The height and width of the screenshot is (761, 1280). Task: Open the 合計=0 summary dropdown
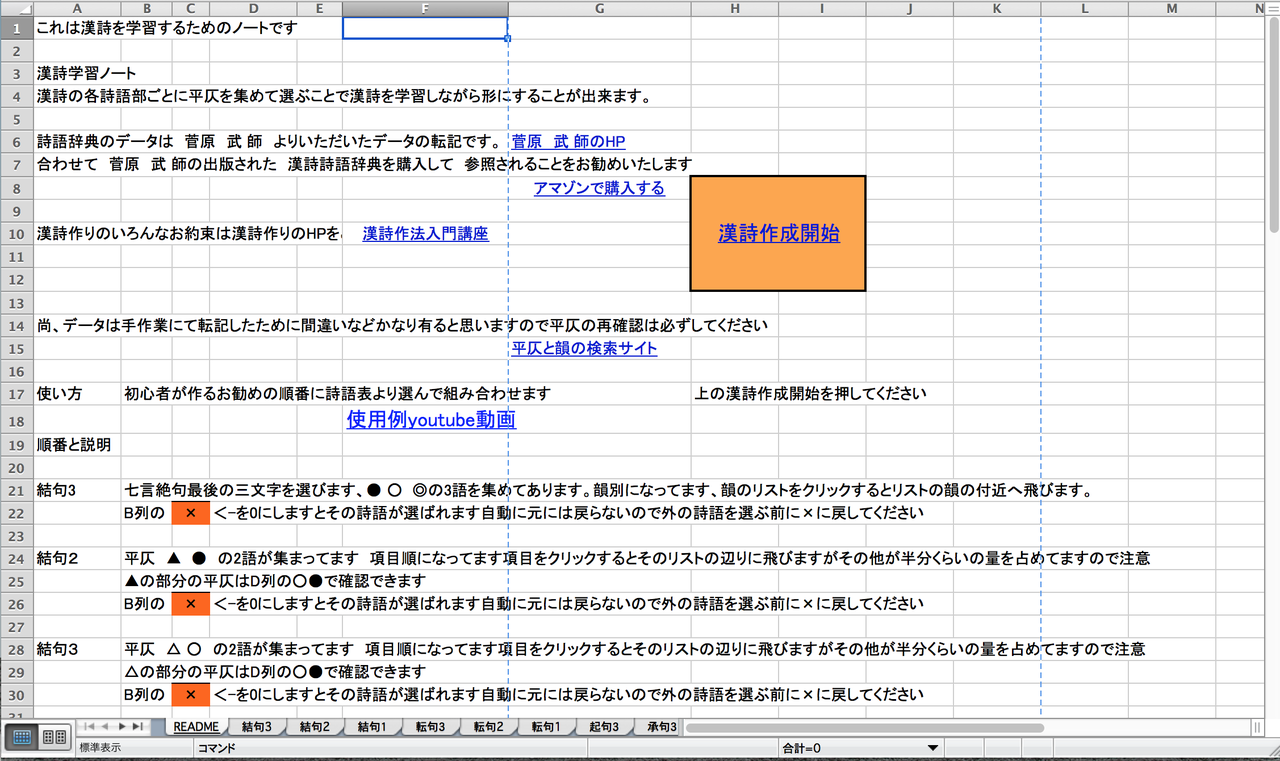[x=932, y=747]
